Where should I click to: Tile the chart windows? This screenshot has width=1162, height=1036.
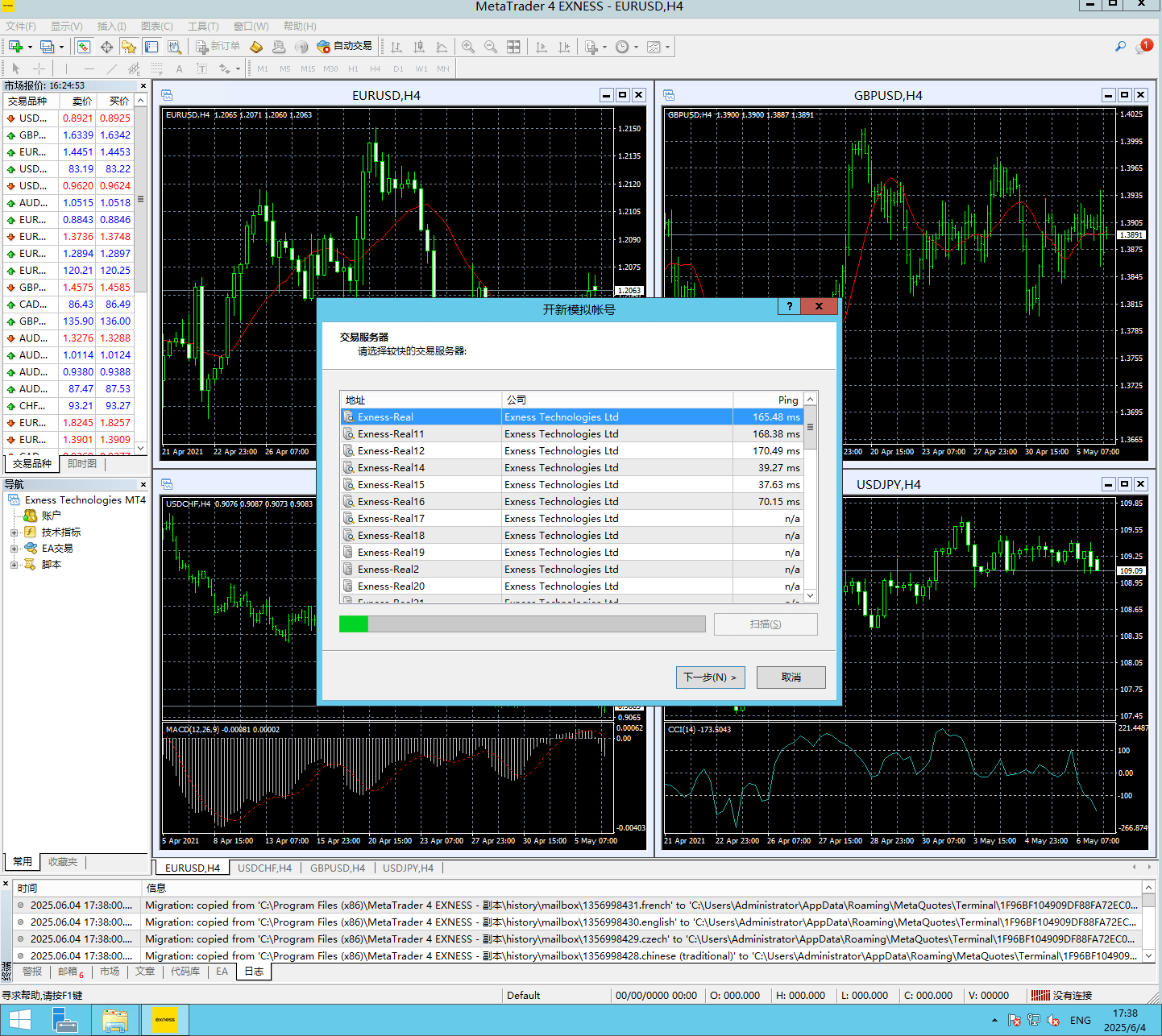(513, 47)
